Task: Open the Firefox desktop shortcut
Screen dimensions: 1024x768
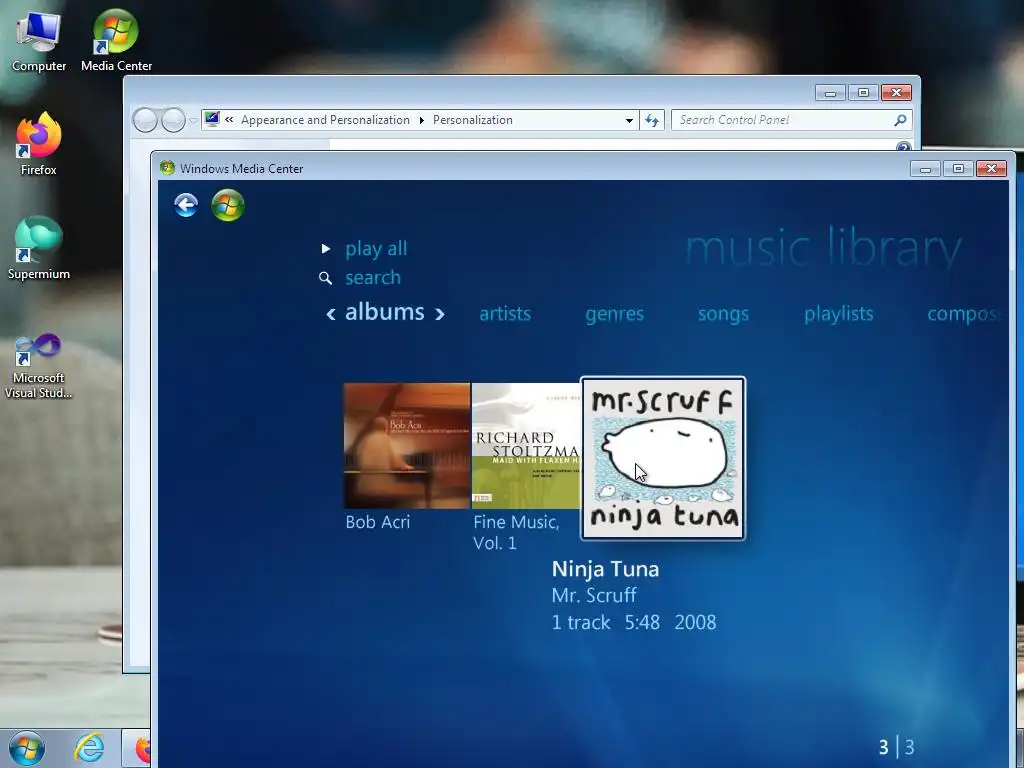Action: pos(39,144)
